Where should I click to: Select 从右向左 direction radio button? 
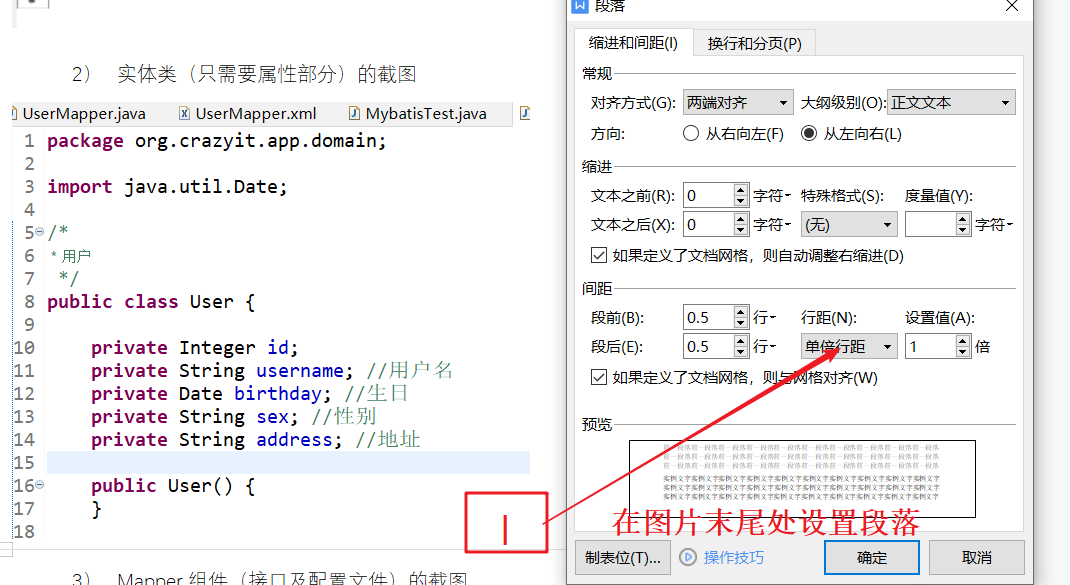(x=691, y=133)
